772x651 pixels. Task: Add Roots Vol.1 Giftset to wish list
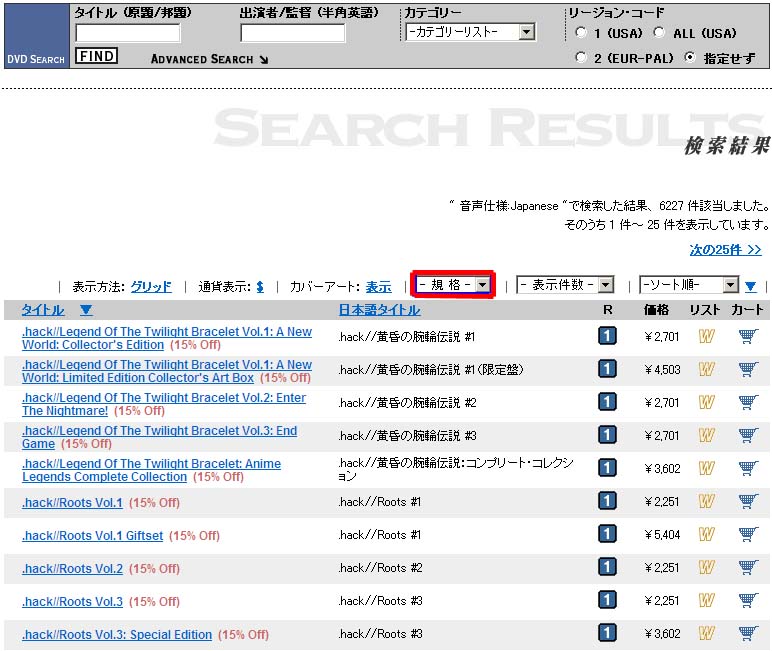click(706, 534)
